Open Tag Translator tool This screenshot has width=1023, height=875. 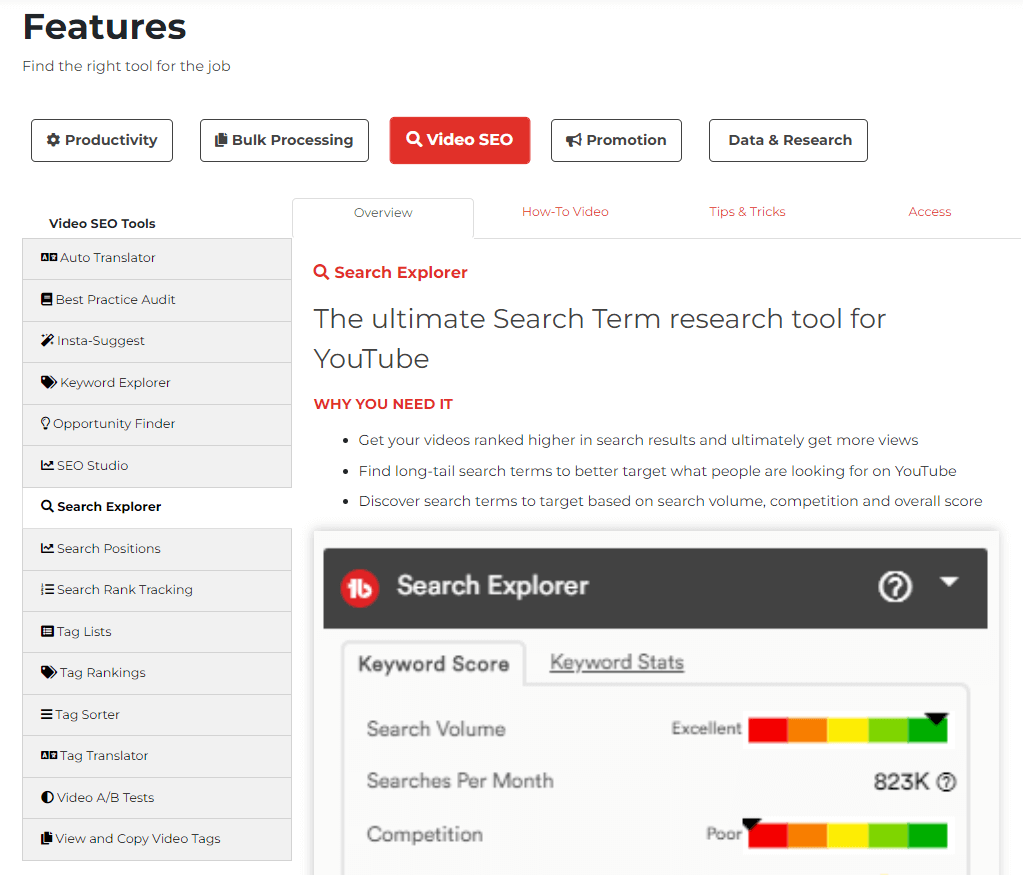coord(157,756)
